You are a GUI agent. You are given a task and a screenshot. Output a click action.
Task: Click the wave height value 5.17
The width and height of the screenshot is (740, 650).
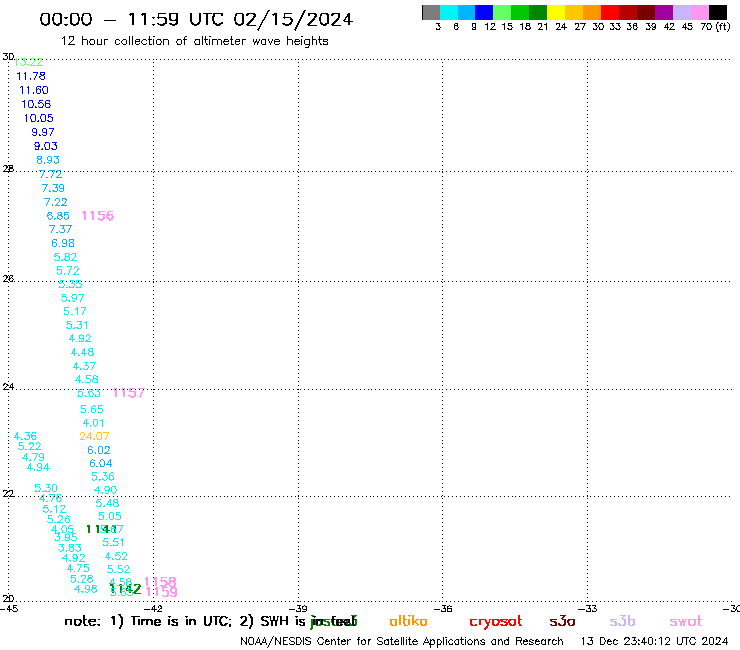75,311
